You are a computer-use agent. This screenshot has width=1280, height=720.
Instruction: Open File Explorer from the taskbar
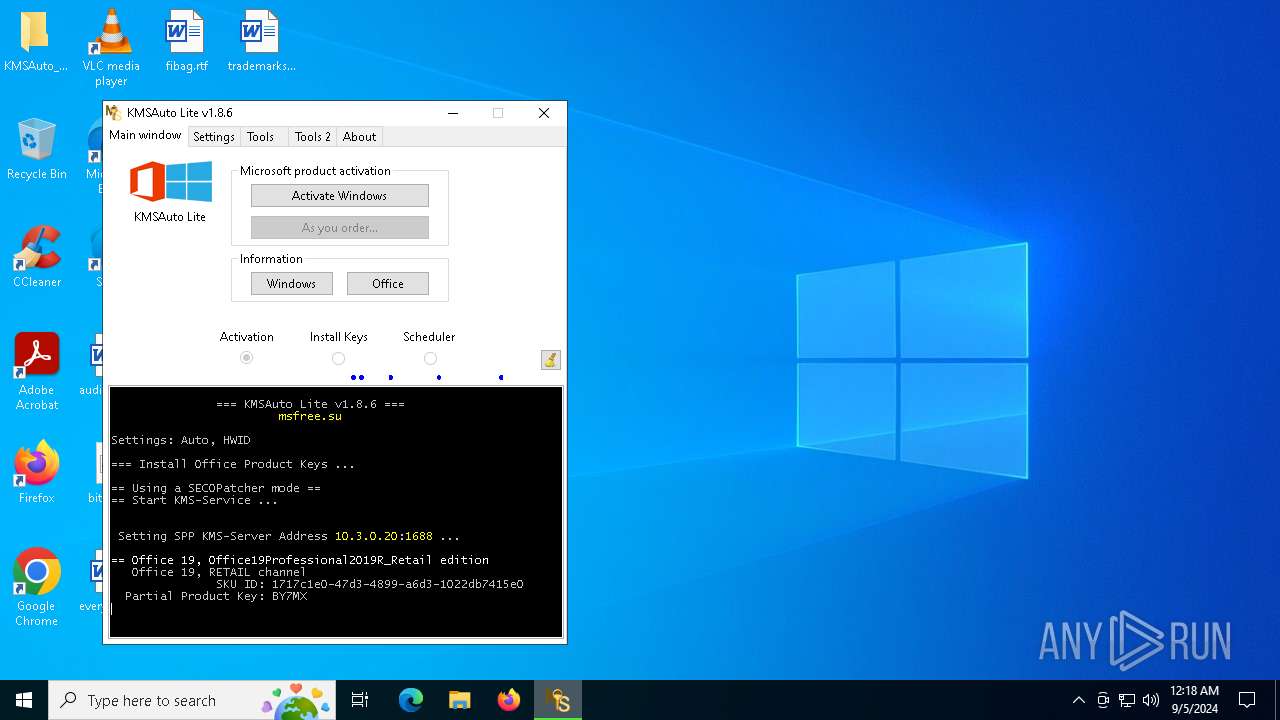tap(459, 700)
